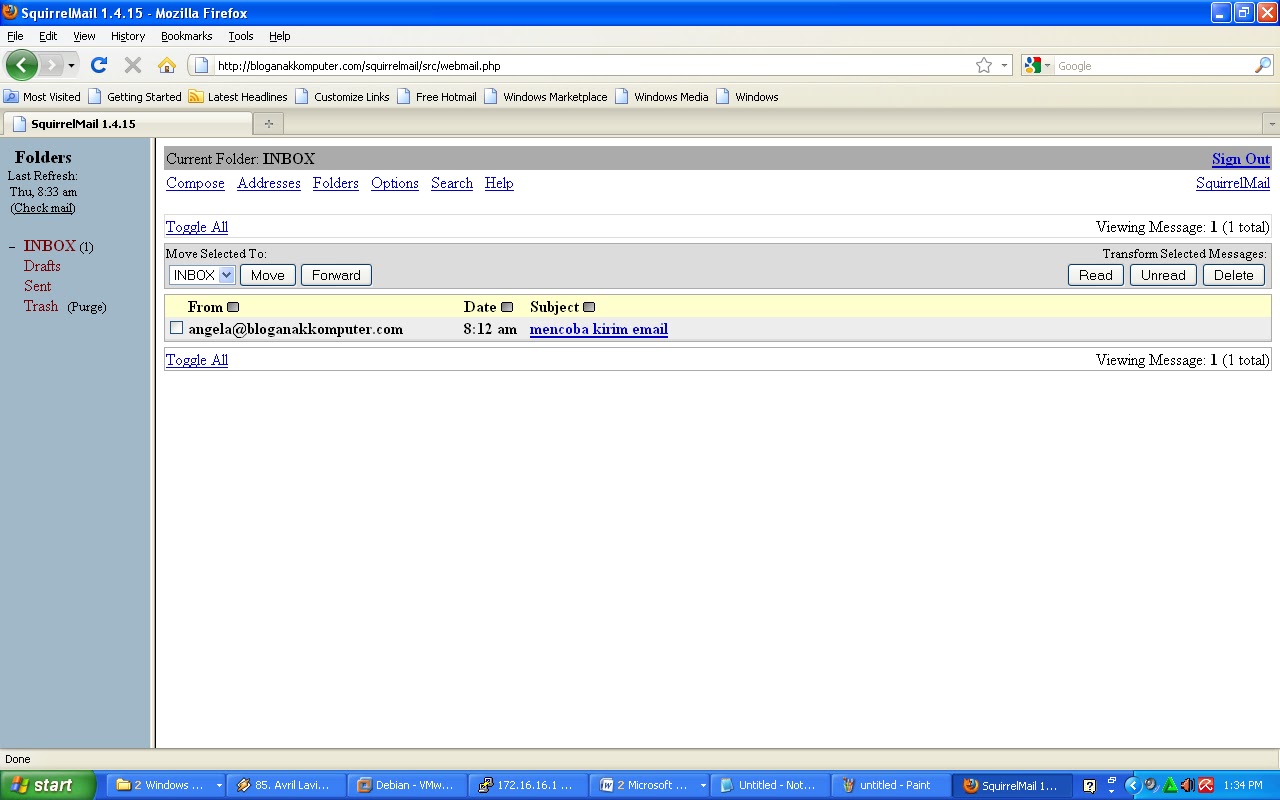Open the Windows bookmark
This screenshot has height=800, width=1280.
(747, 97)
